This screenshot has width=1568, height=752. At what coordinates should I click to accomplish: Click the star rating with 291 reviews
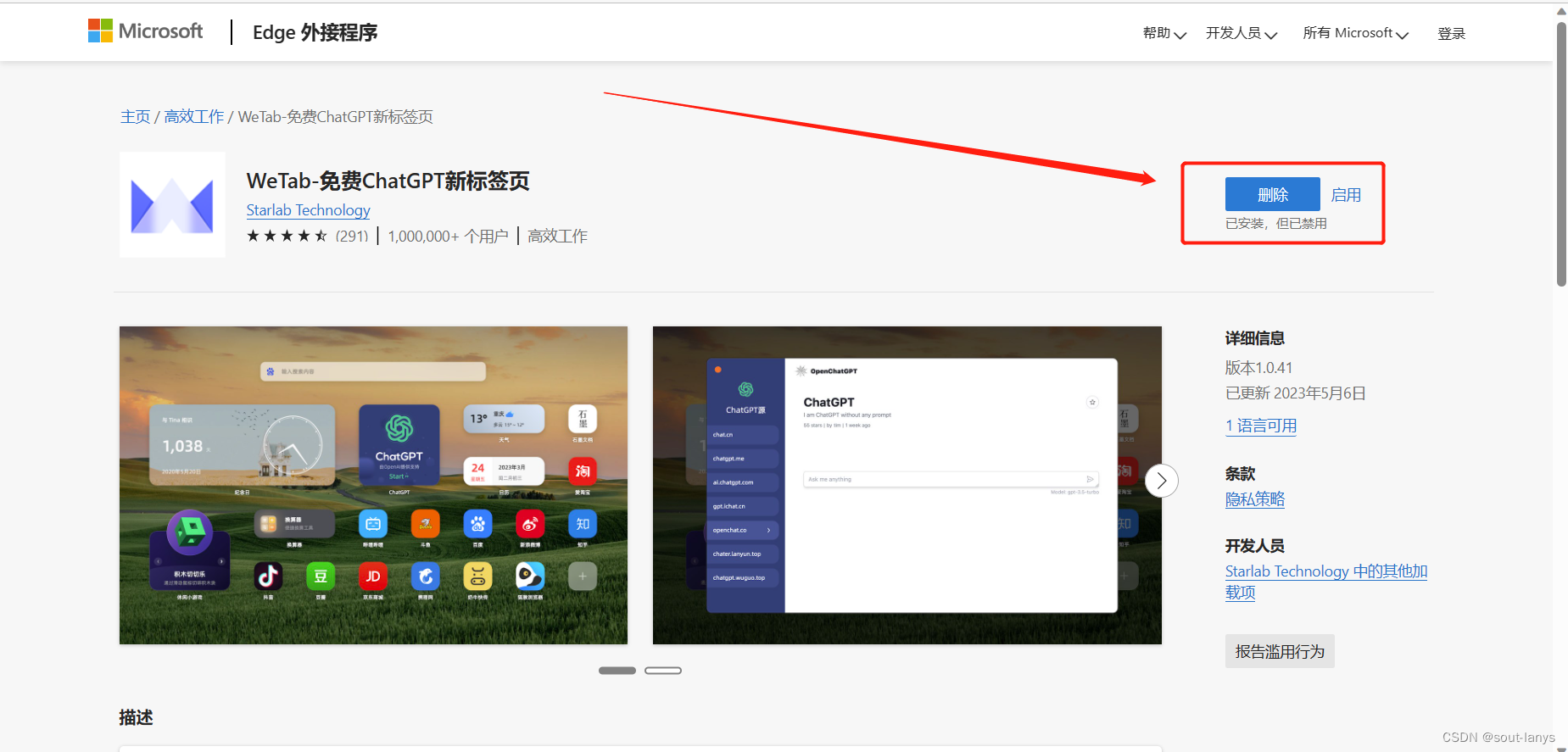pyautogui.click(x=307, y=236)
